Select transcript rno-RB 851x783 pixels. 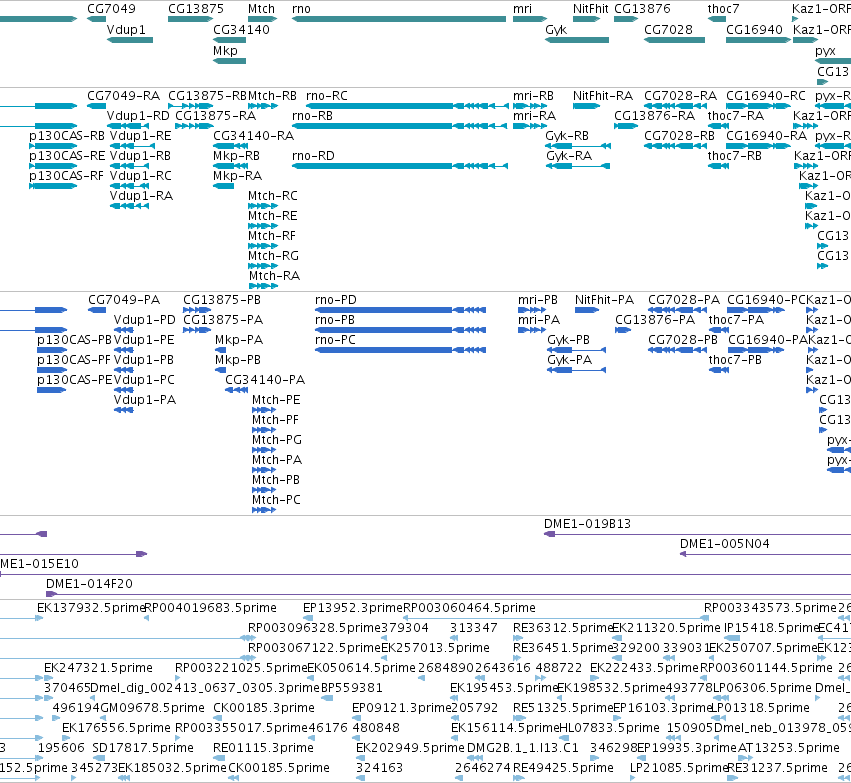coord(399,126)
